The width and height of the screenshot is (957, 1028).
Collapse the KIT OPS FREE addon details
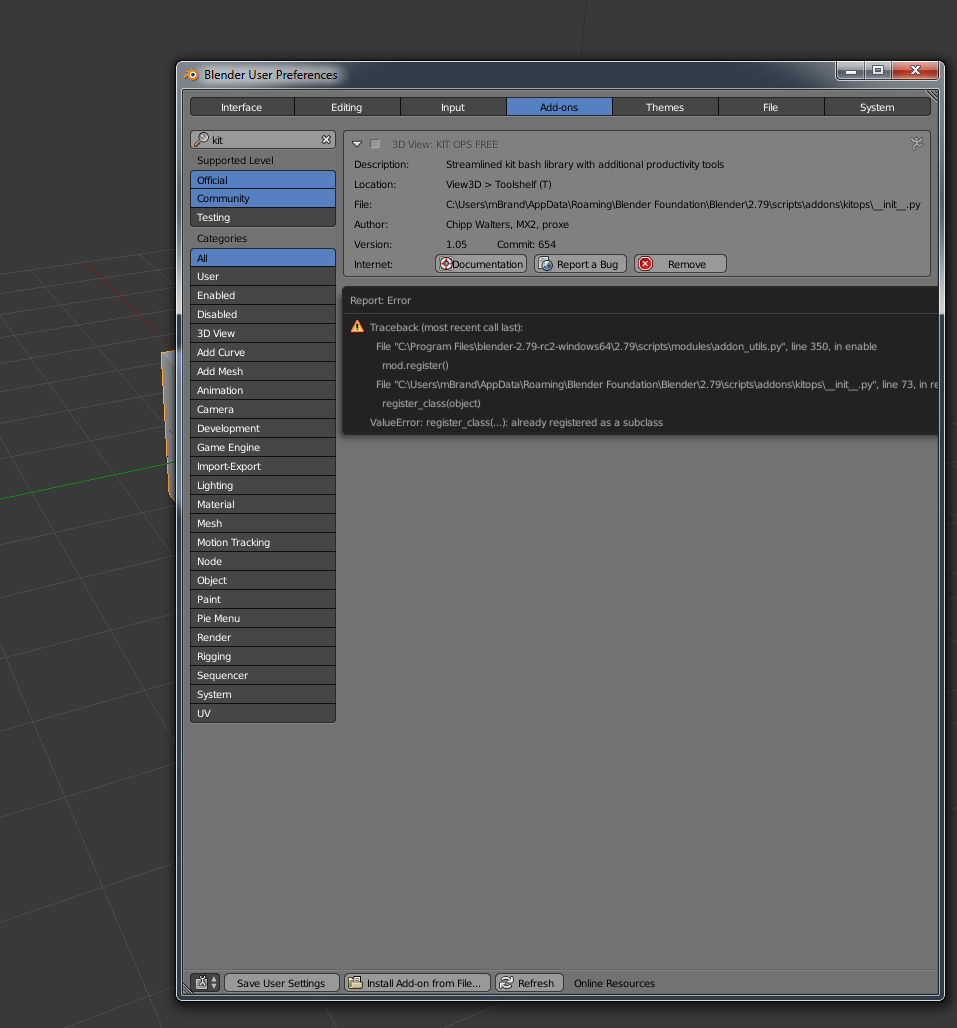356,143
